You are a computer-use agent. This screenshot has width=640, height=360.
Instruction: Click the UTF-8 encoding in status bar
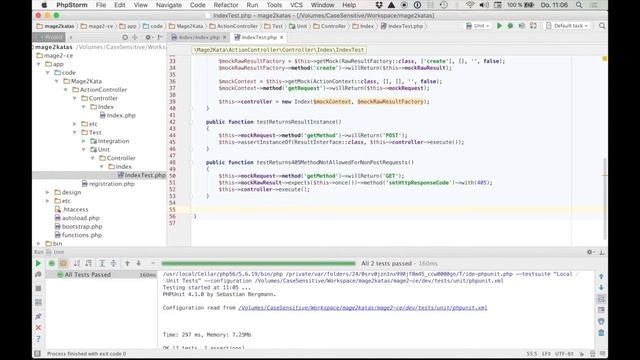tap(565, 354)
